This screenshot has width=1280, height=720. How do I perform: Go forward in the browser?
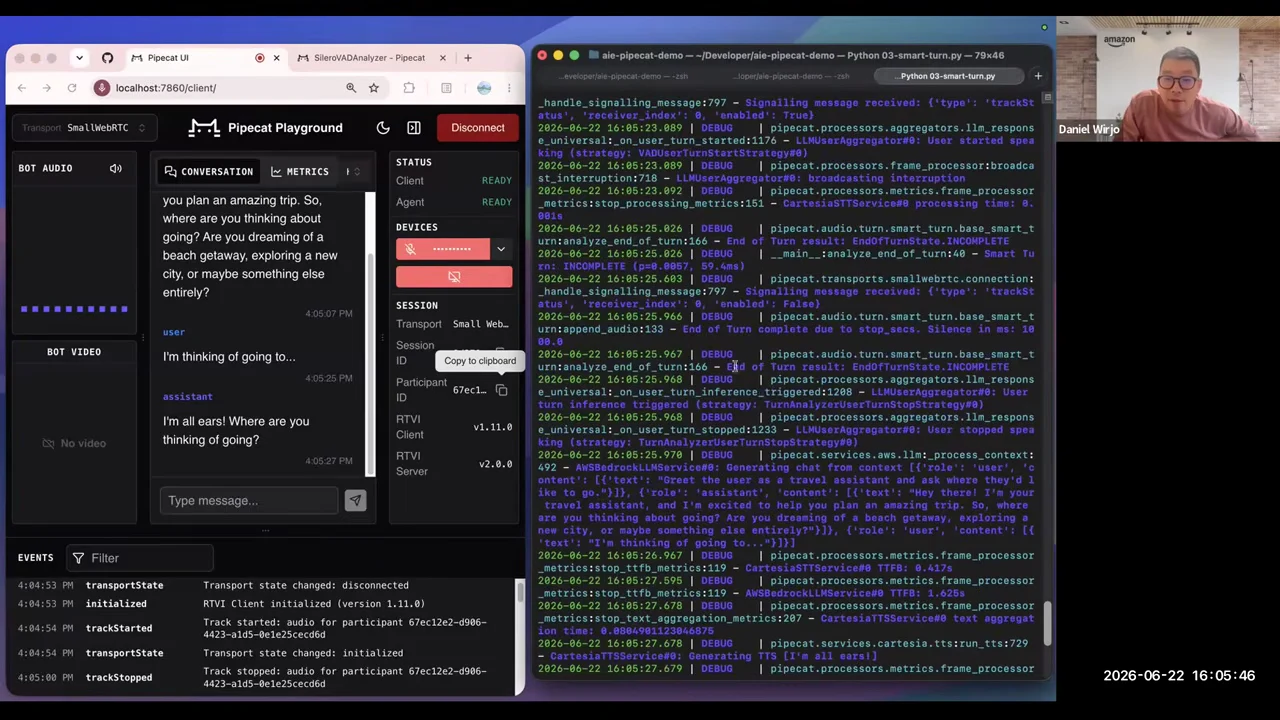47,88
